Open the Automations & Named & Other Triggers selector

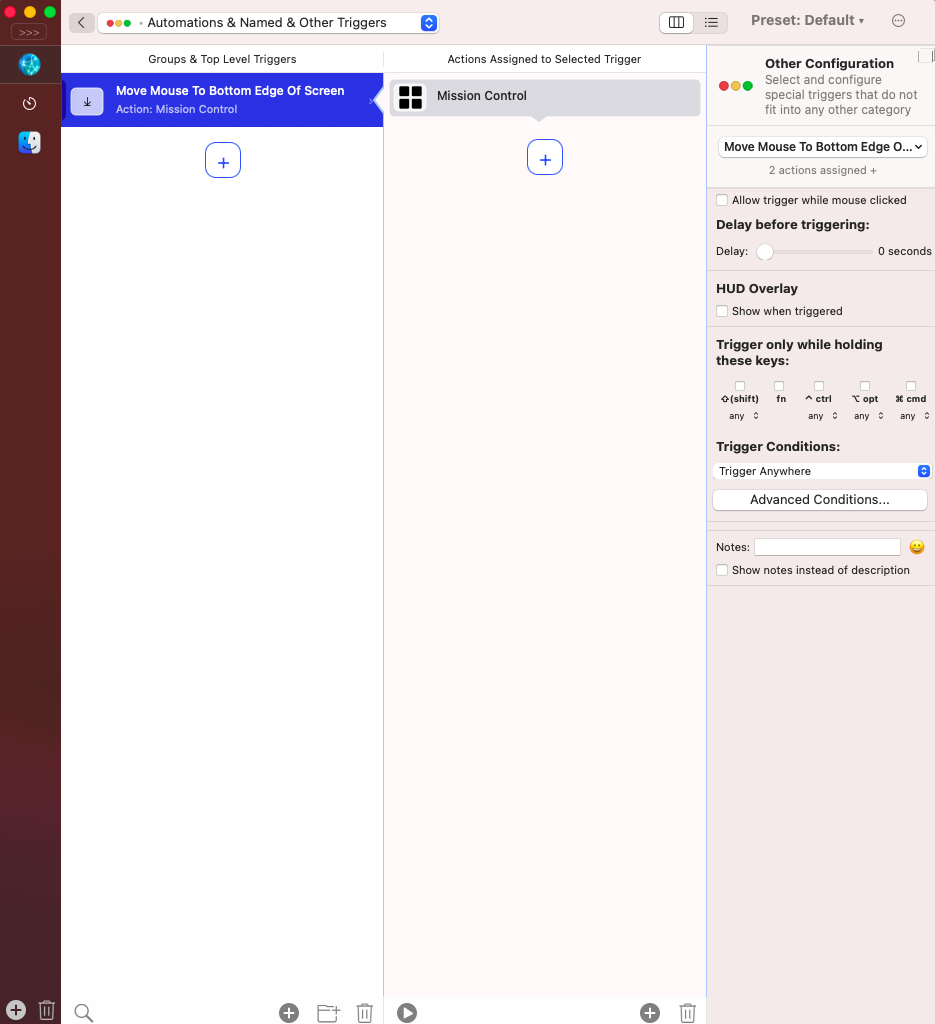point(268,23)
